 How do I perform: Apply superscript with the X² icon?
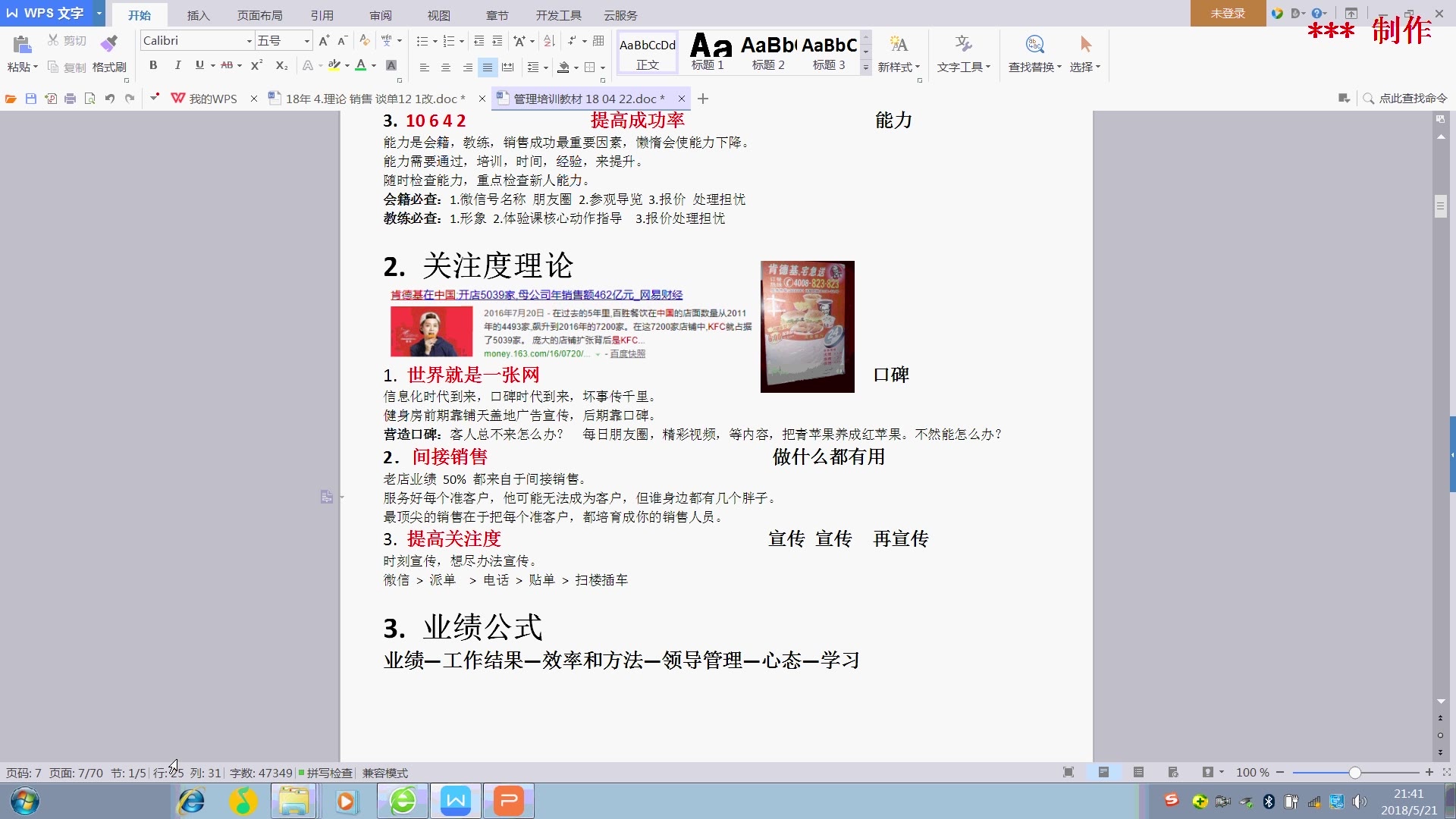[257, 65]
